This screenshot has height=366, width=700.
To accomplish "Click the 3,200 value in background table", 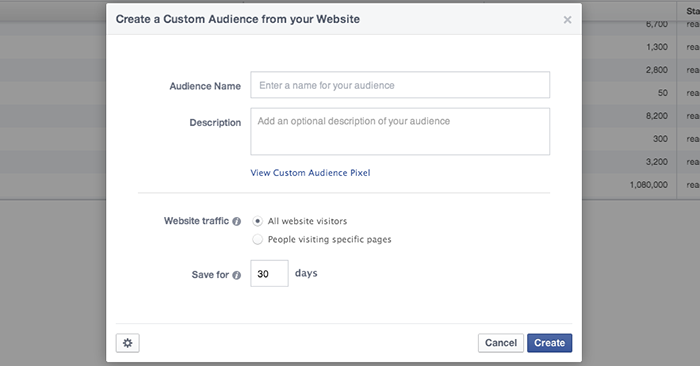I will [x=657, y=162].
